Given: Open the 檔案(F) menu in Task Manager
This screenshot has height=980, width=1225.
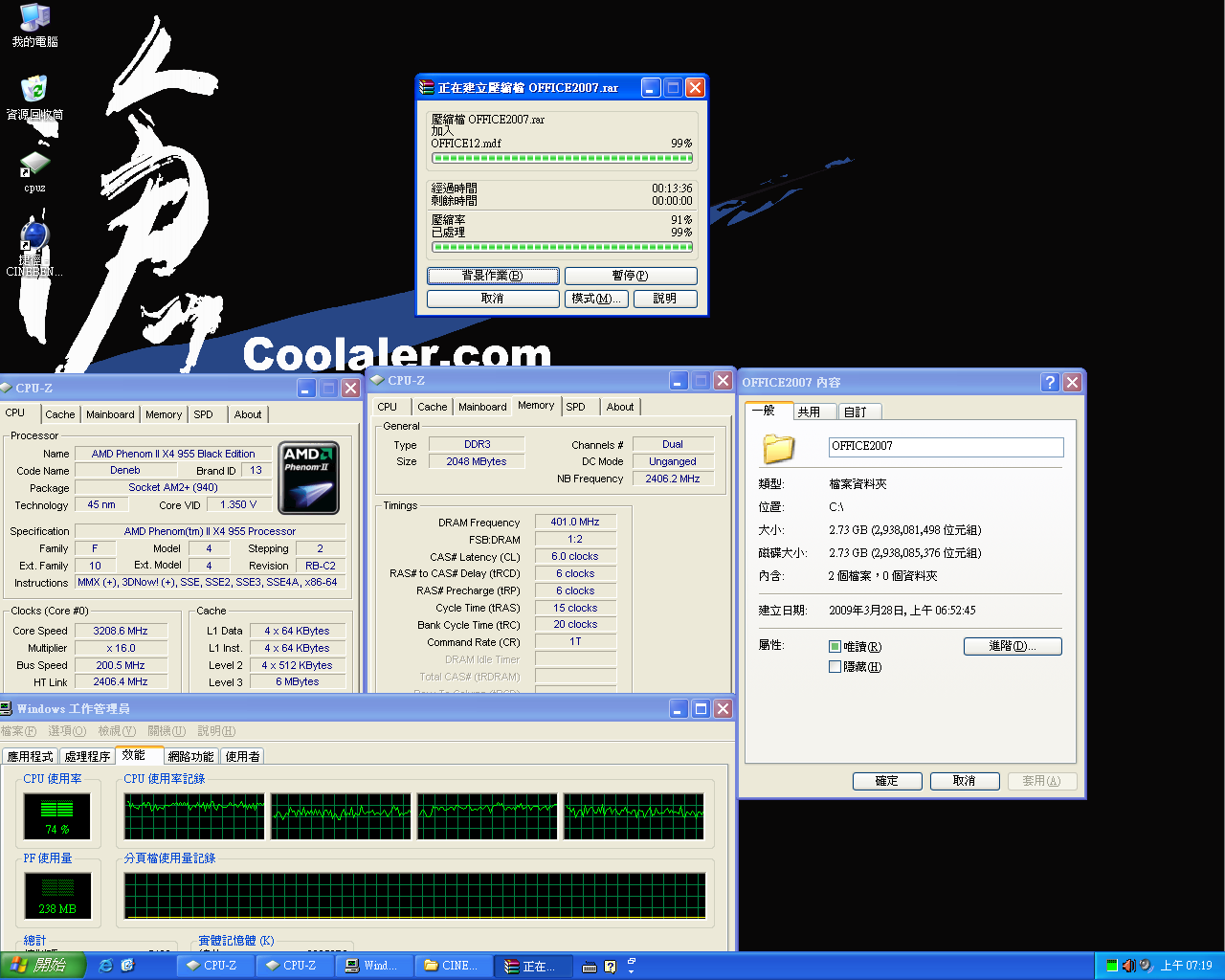Looking at the screenshot, I should [18, 731].
